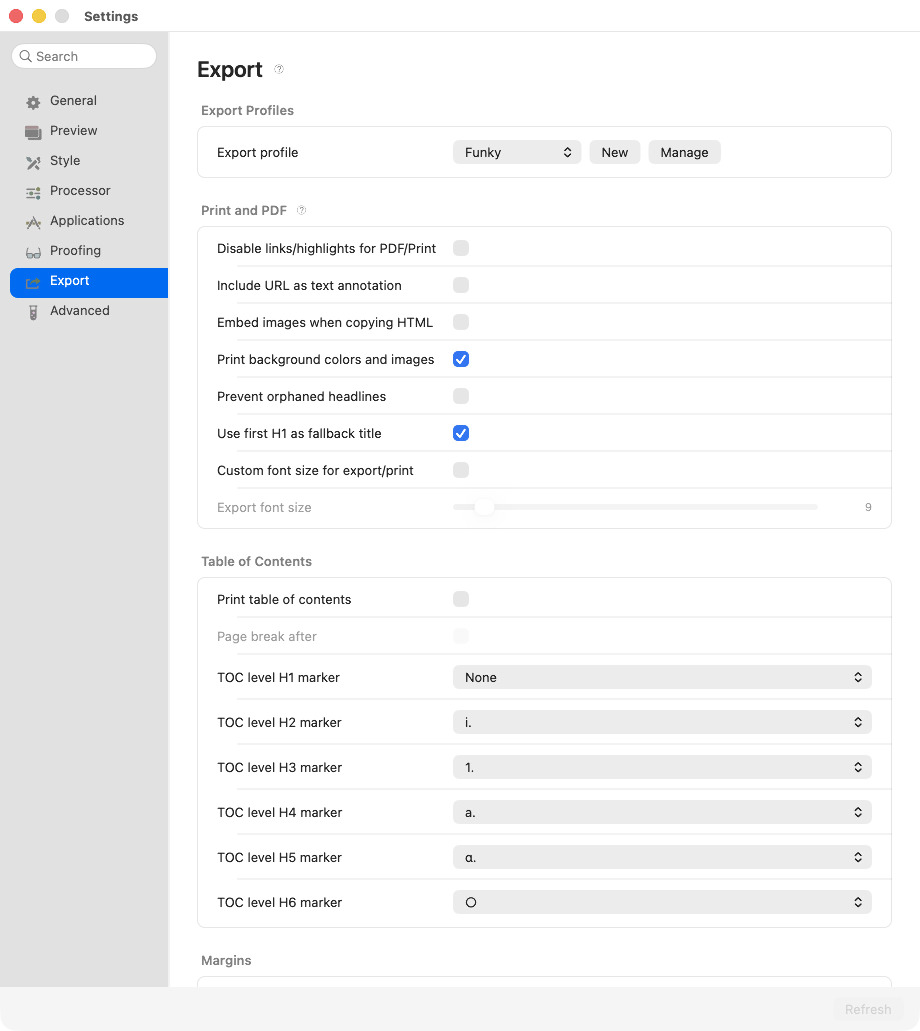
Task: Click the Export font size label
Action: tap(264, 508)
